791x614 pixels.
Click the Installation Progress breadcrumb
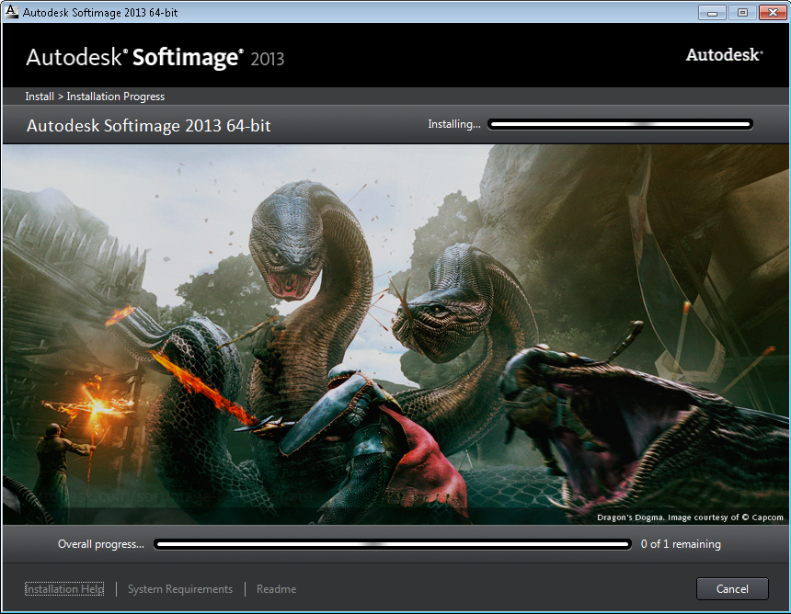pos(115,97)
